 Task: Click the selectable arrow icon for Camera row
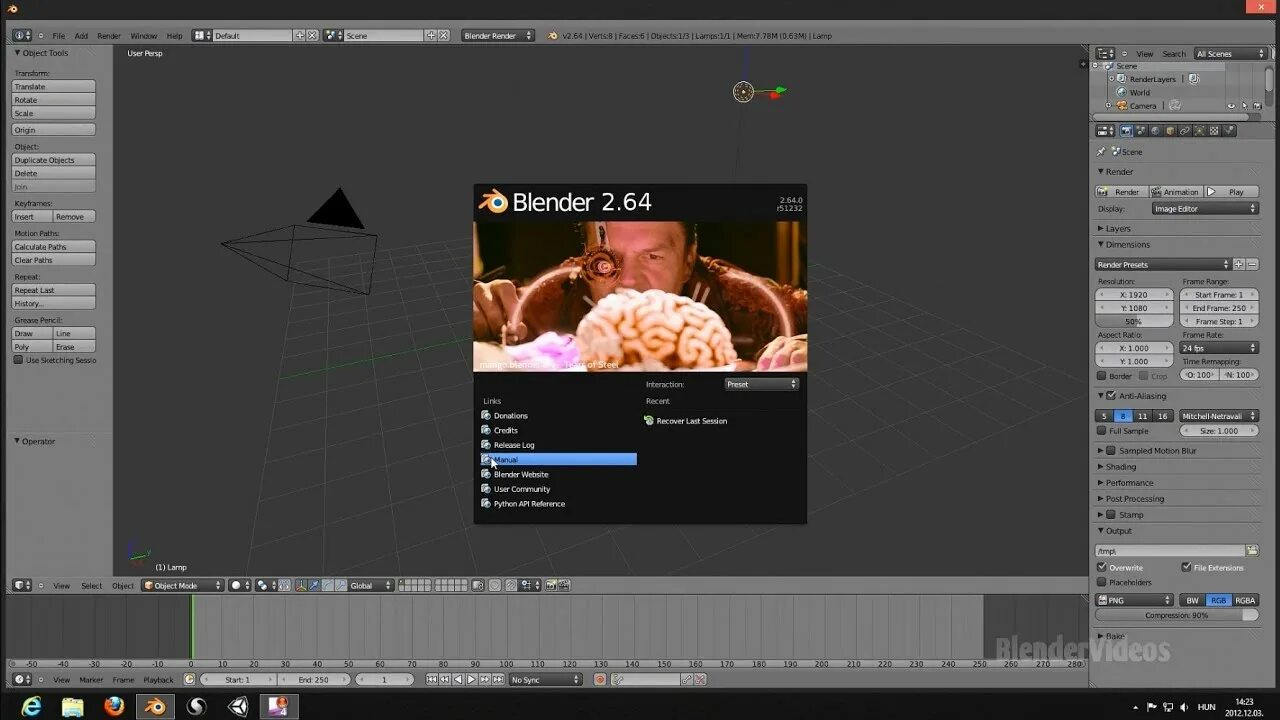click(x=1244, y=106)
